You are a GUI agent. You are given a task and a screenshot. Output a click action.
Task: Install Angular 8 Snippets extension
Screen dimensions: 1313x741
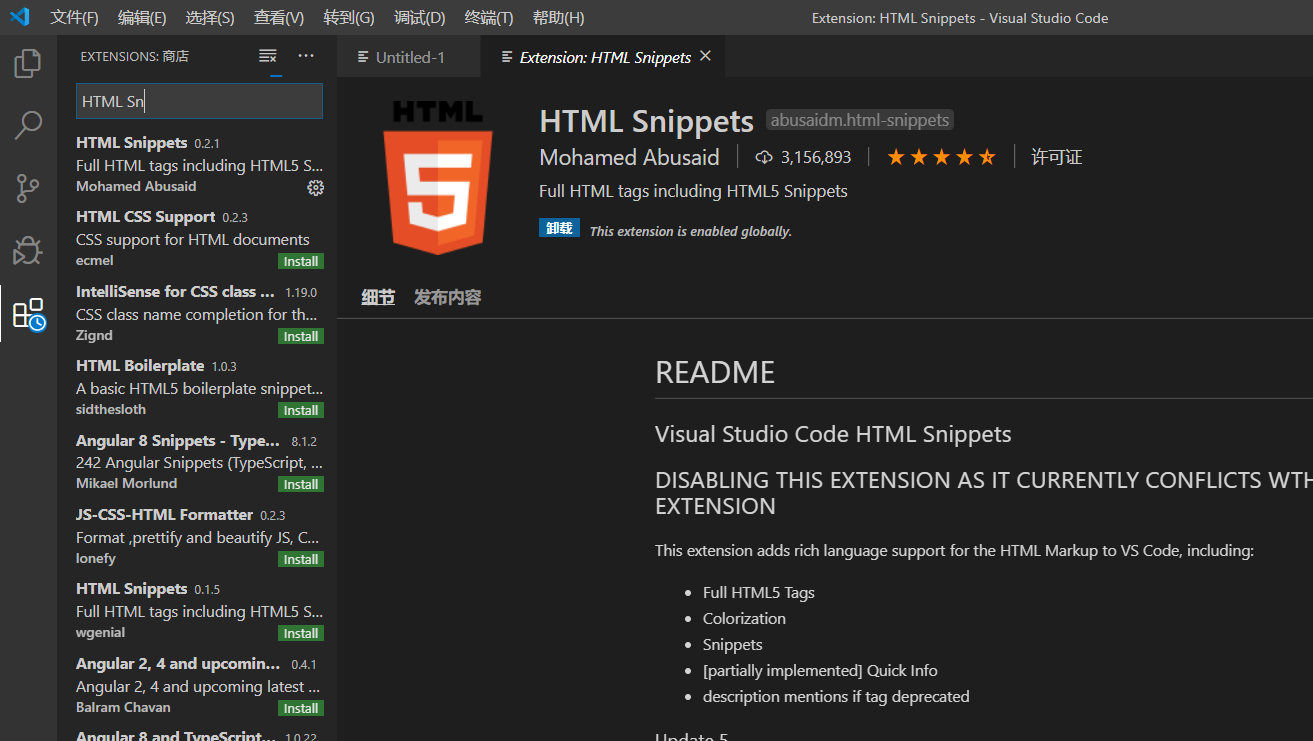tap(301, 484)
